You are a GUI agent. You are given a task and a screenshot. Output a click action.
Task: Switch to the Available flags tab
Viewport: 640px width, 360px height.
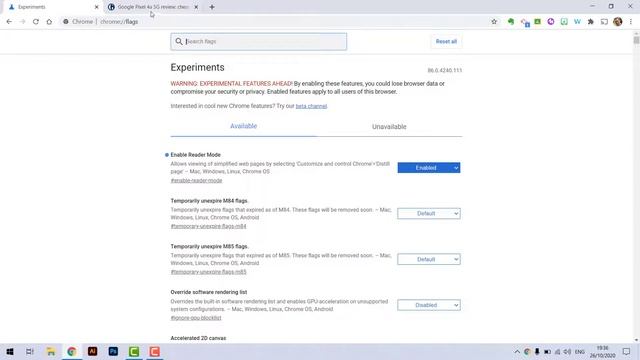(x=243, y=126)
